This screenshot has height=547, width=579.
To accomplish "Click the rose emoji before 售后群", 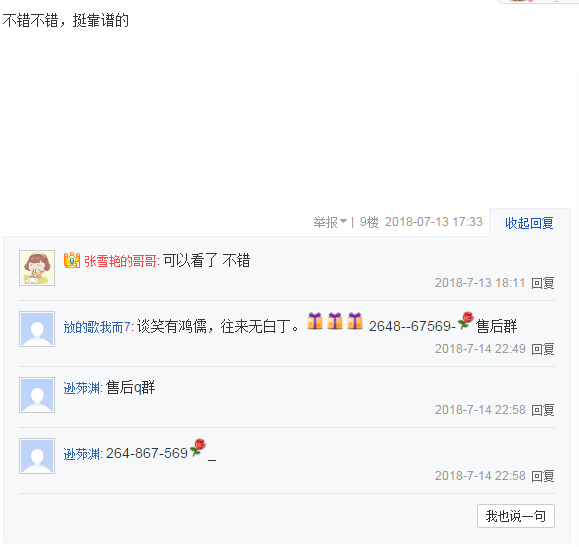I will 466,320.
